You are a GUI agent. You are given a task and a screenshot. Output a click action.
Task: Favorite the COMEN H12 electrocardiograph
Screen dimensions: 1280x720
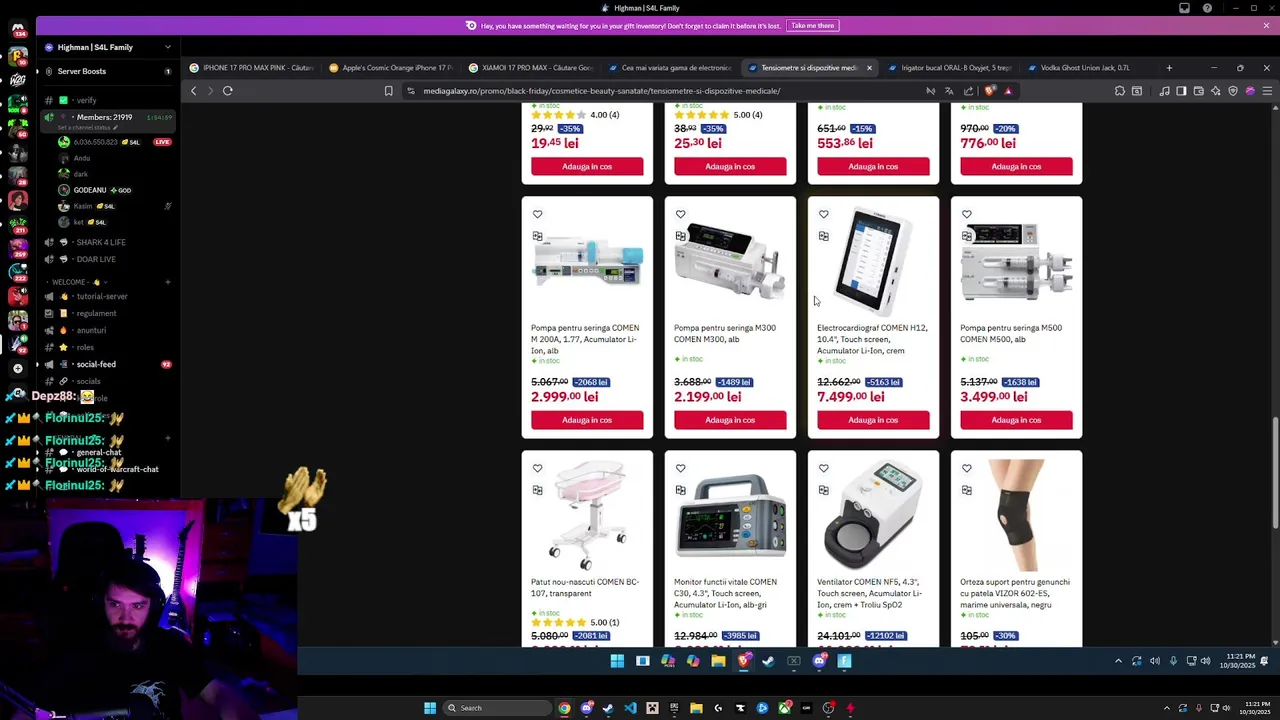(823, 214)
